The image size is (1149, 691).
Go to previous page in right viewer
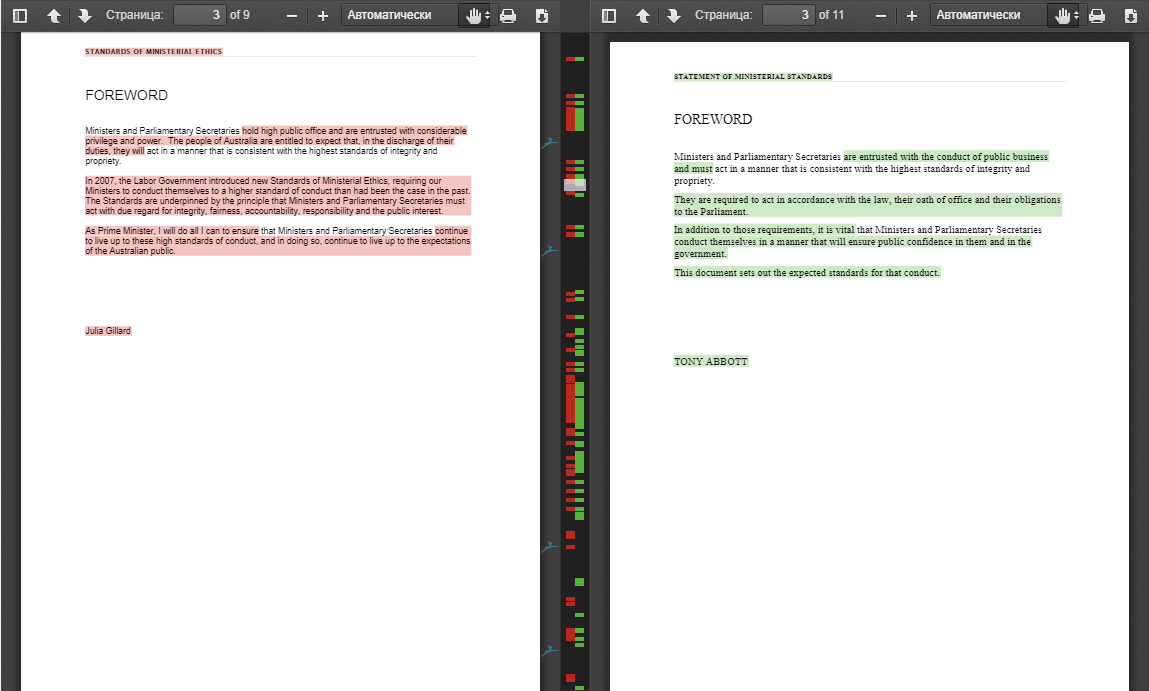[x=643, y=15]
